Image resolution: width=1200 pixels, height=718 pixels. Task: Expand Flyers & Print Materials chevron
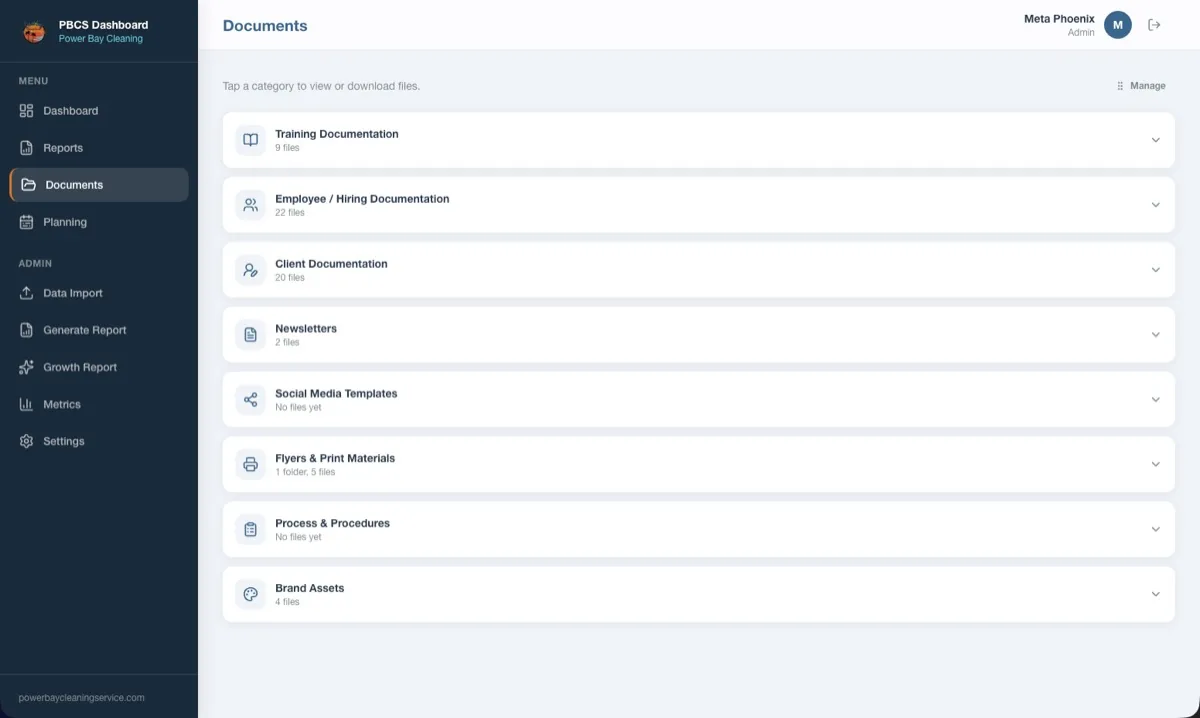click(x=1155, y=464)
